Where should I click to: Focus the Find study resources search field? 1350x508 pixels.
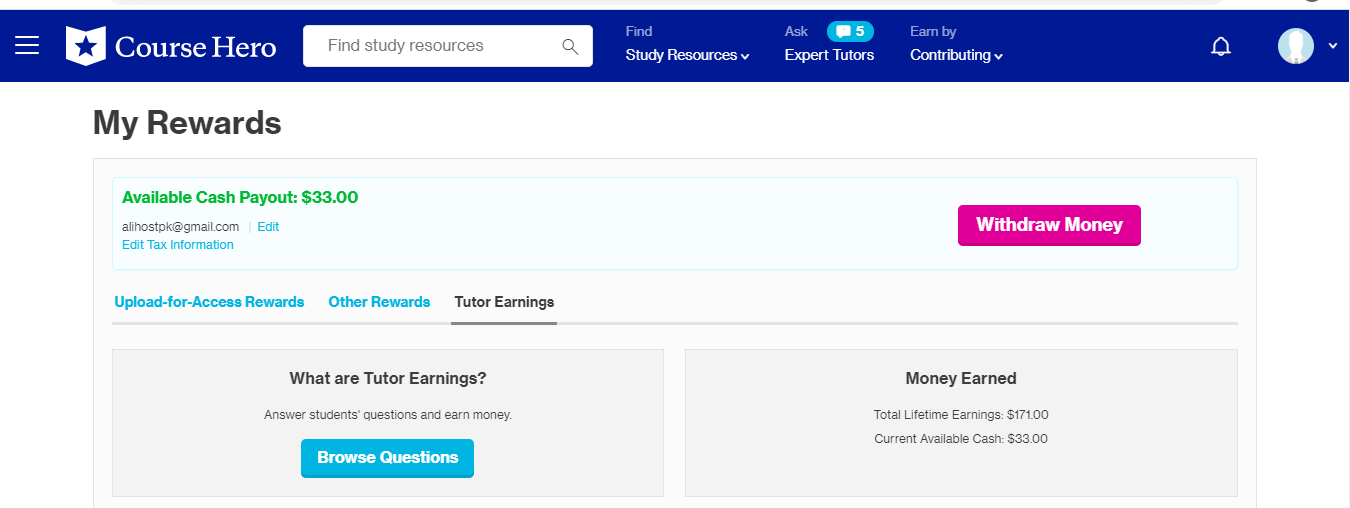point(435,46)
